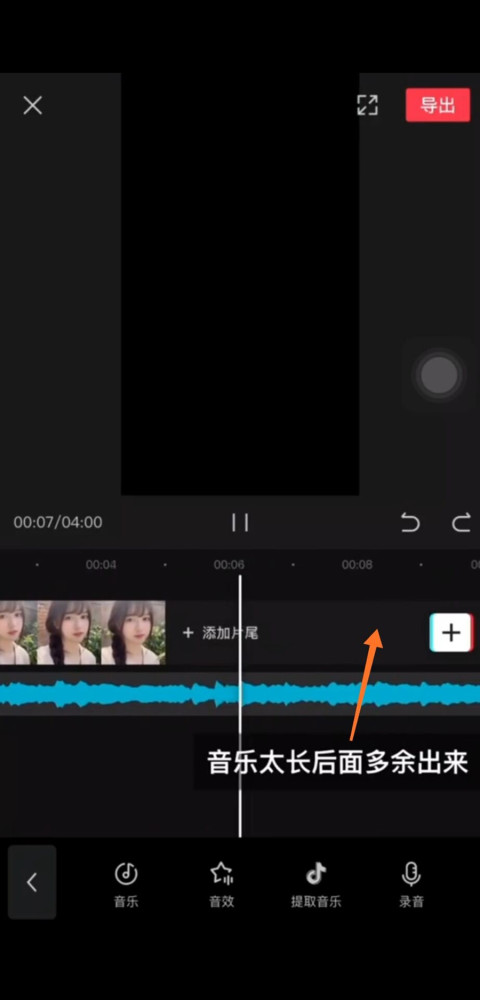Add a new clip with the plus button

tap(451, 632)
